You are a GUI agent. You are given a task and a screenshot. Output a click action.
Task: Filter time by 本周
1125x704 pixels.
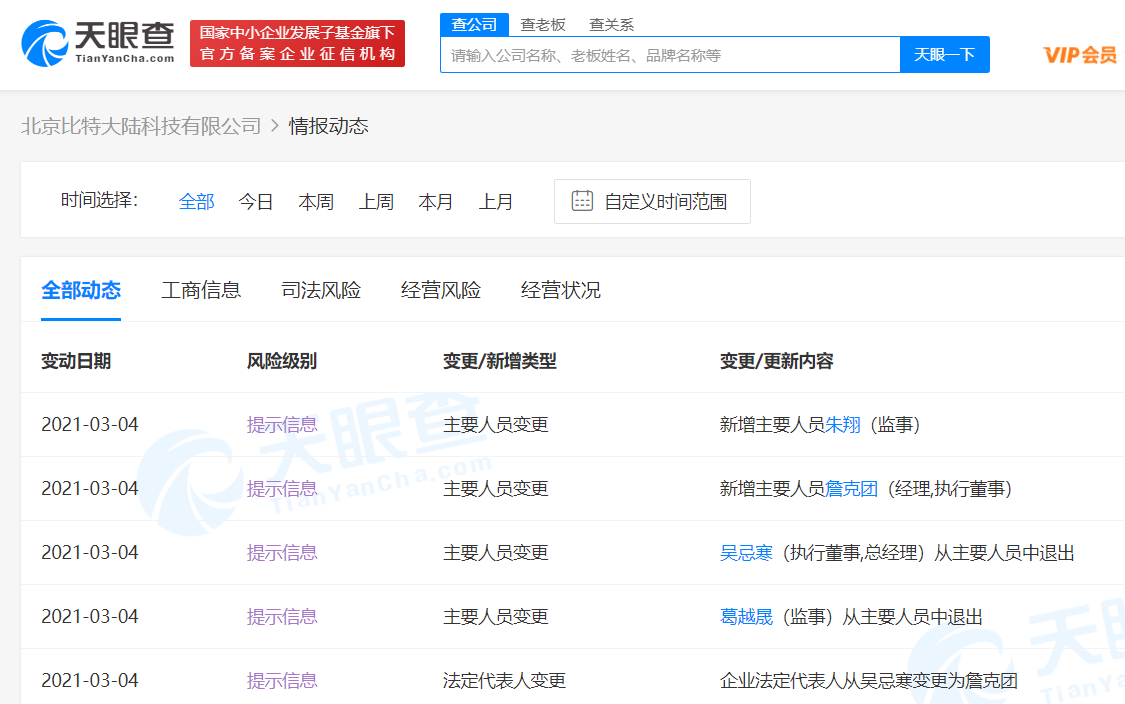316,202
